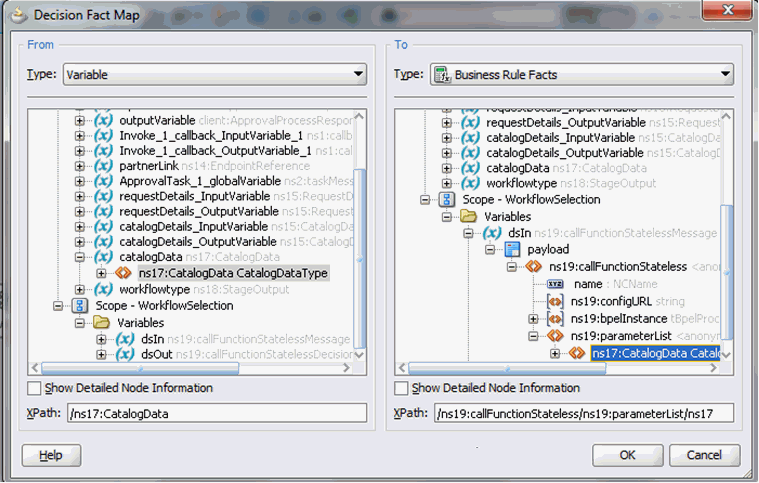
Task: Click the Business Rule Facts icon in Type
Action: (442, 75)
